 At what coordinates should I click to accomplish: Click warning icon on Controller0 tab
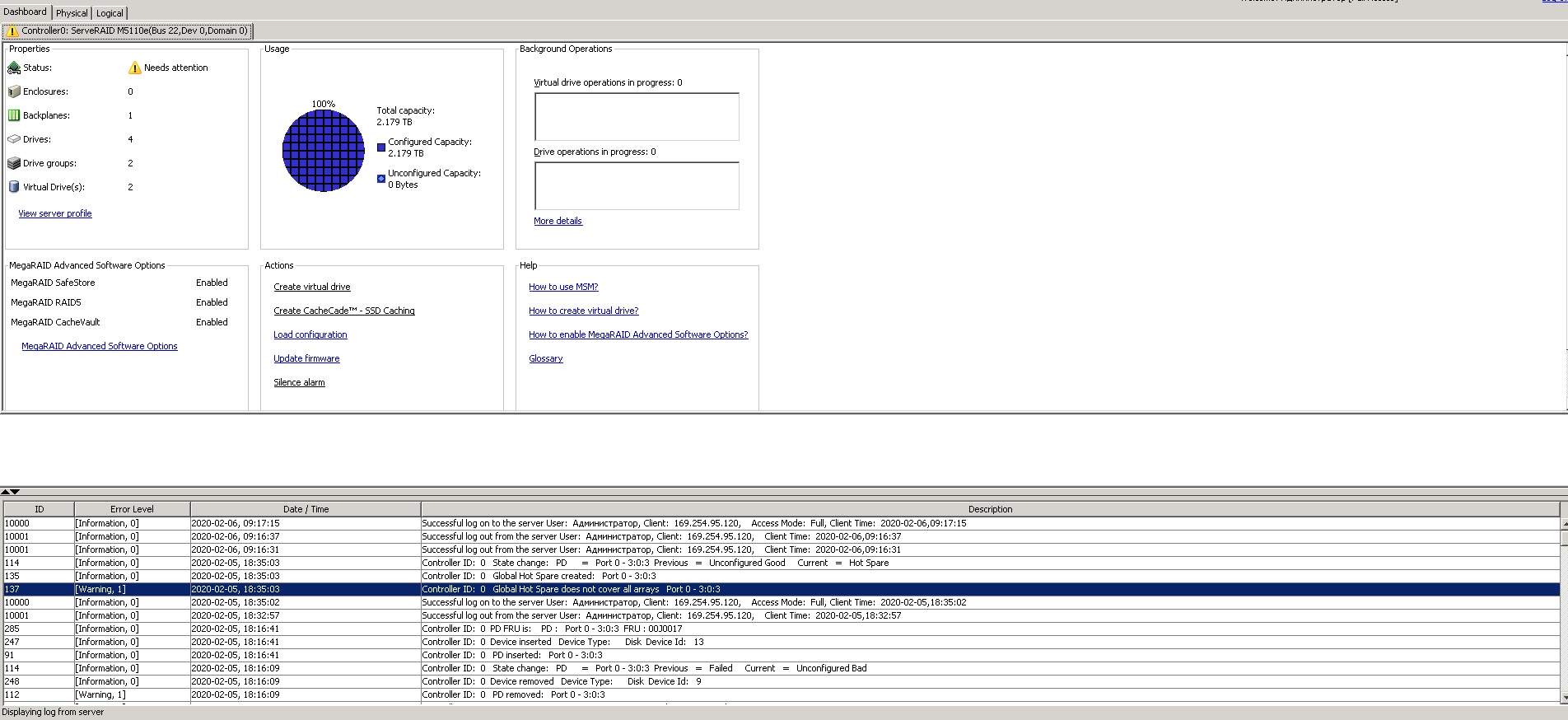(12, 31)
